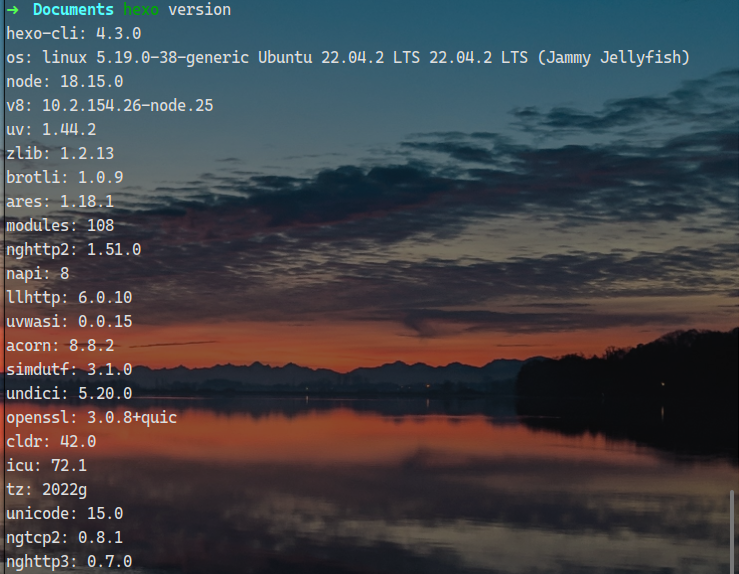Select the 'hexo' command word
This screenshot has height=574, width=739.
click(x=140, y=9)
